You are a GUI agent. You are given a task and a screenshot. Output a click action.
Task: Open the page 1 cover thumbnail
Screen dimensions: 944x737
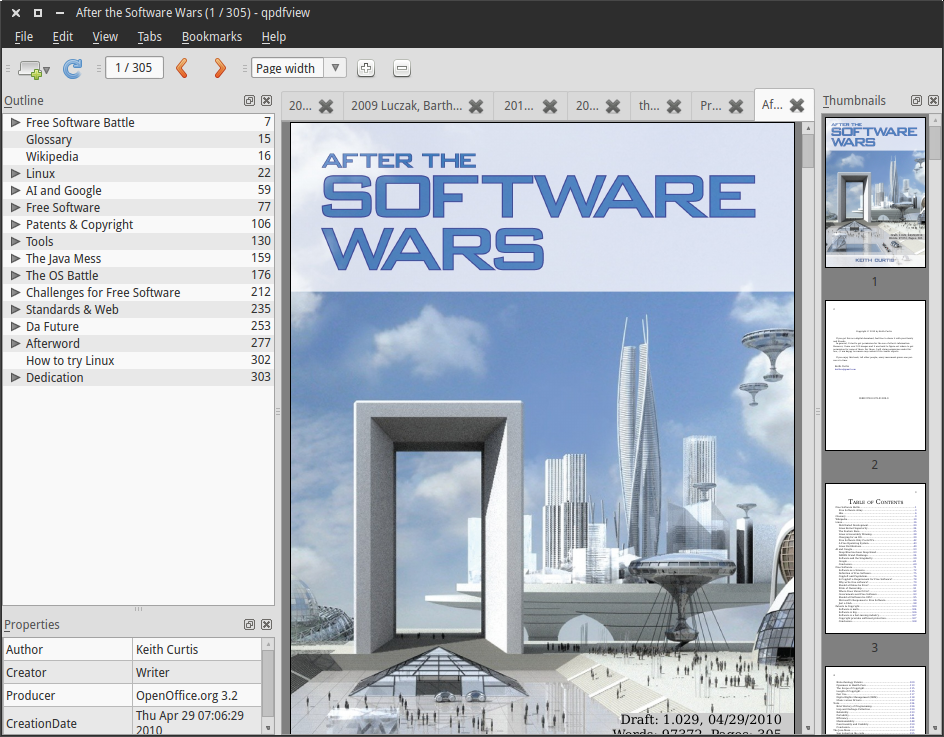click(x=875, y=193)
